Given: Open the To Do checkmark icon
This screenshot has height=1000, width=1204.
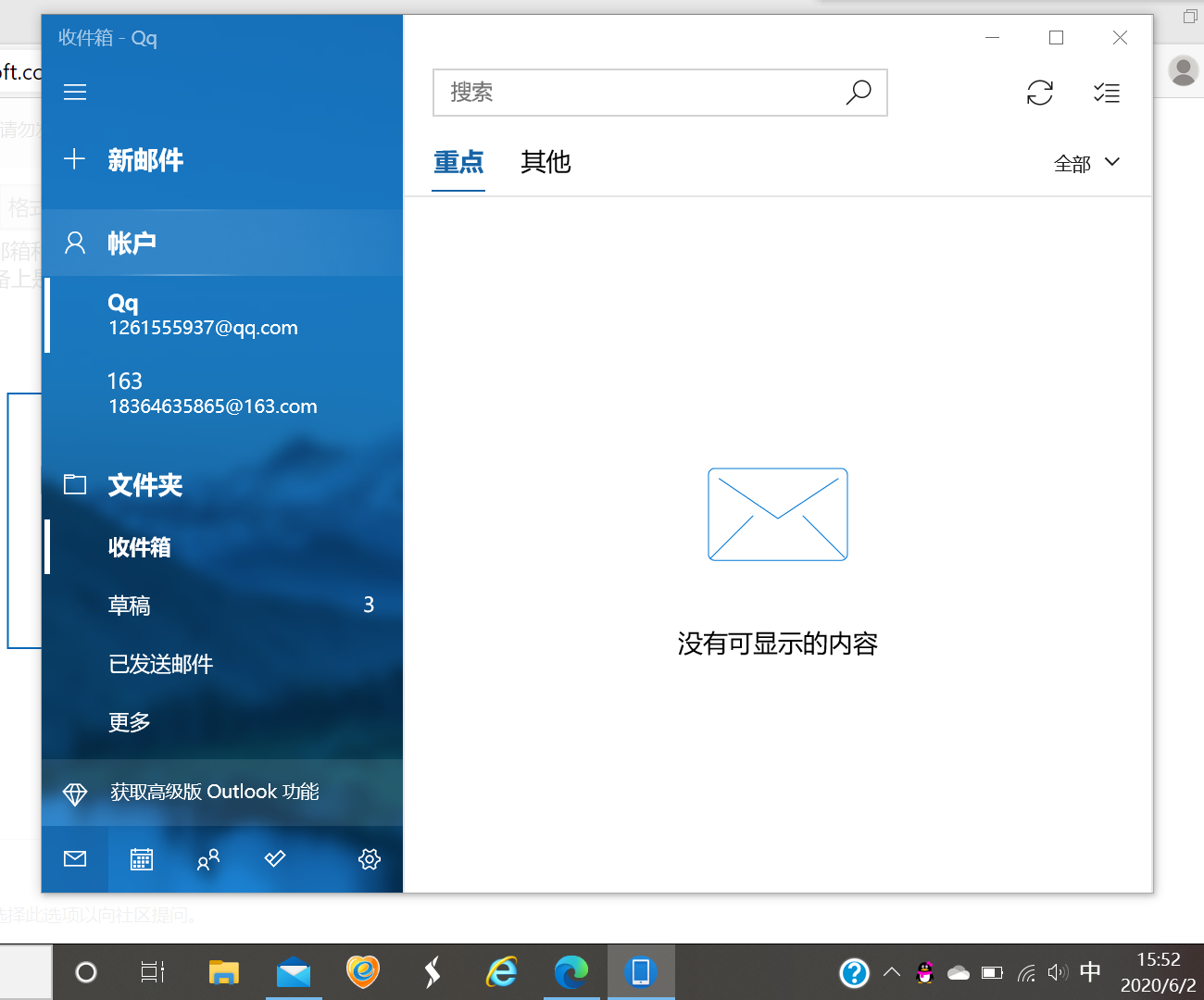Looking at the screenshot, I should tap(275, 859).
